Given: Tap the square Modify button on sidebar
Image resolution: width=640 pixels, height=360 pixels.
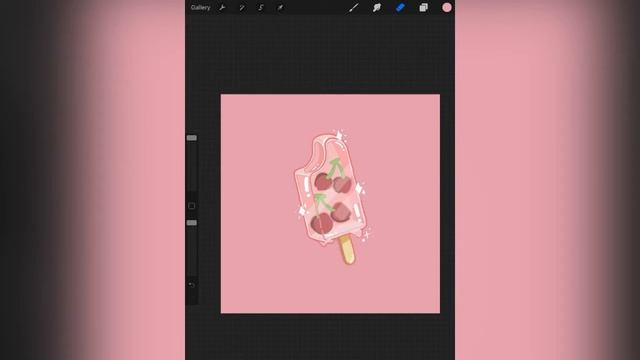Looking at the screenshot, I should click(x=191, y=206).
